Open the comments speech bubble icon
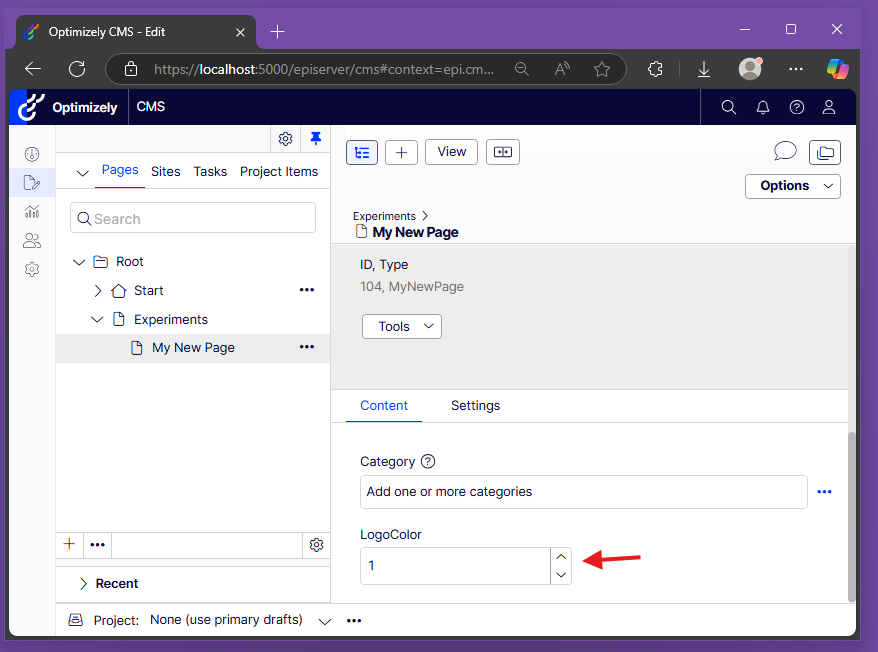878x652 pixels. click(785, 151)
